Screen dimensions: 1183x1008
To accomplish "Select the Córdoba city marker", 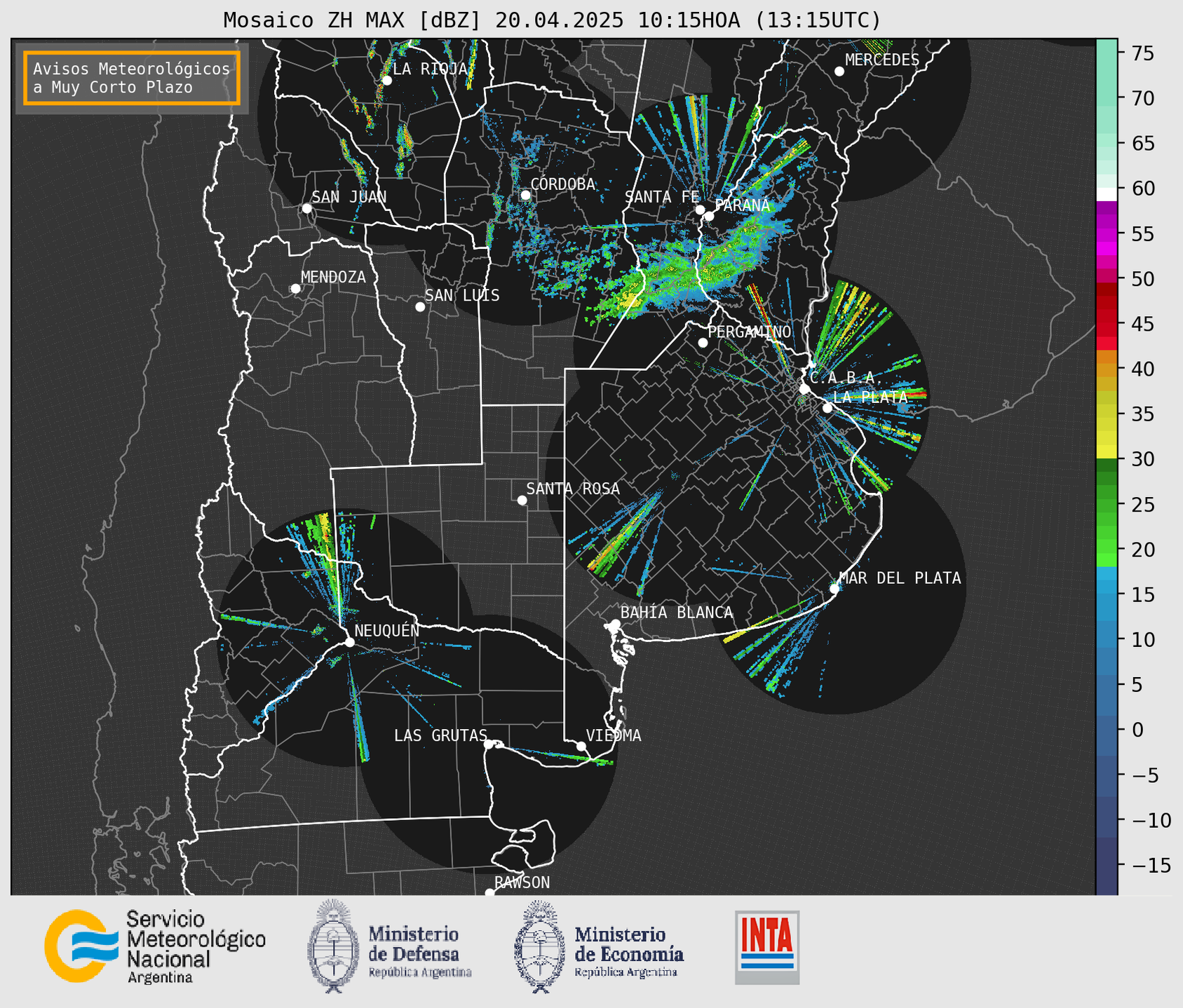I will pyautogui.click(x=526, y=195).
